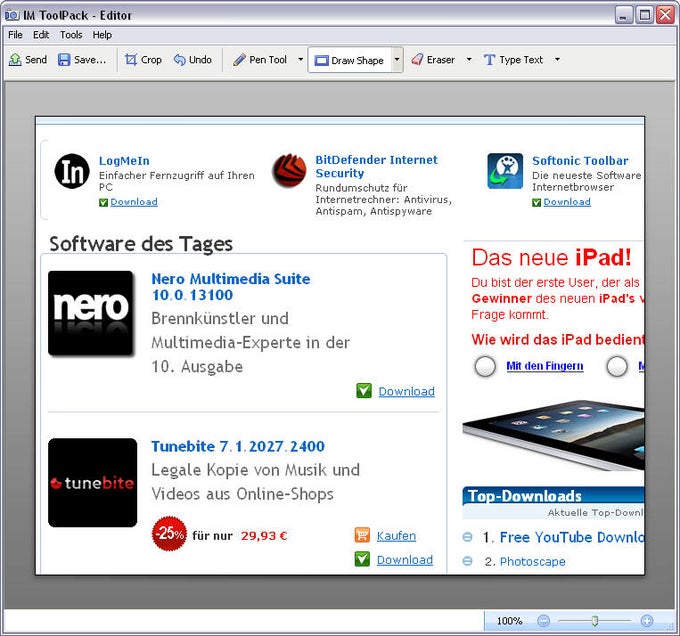Viewport: 680px width, 636px height.
Task: Click the Softonic Toolbar heading link
Action: click(580, 161)
